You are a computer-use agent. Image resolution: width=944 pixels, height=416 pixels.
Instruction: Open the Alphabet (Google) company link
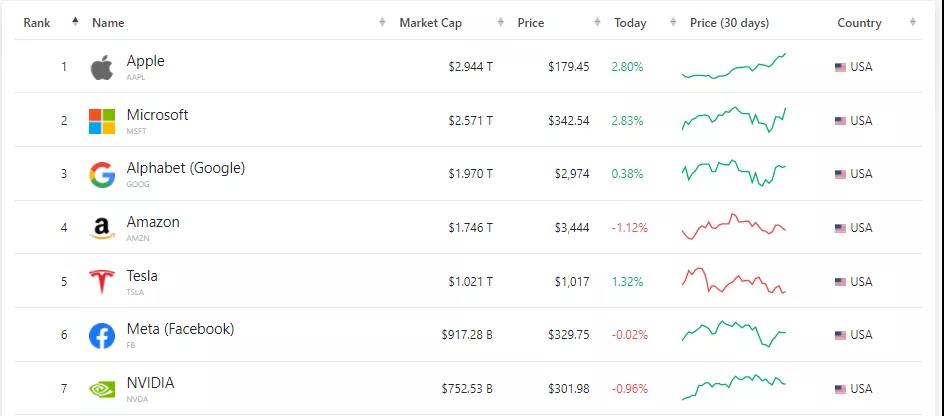pos(185,168)
